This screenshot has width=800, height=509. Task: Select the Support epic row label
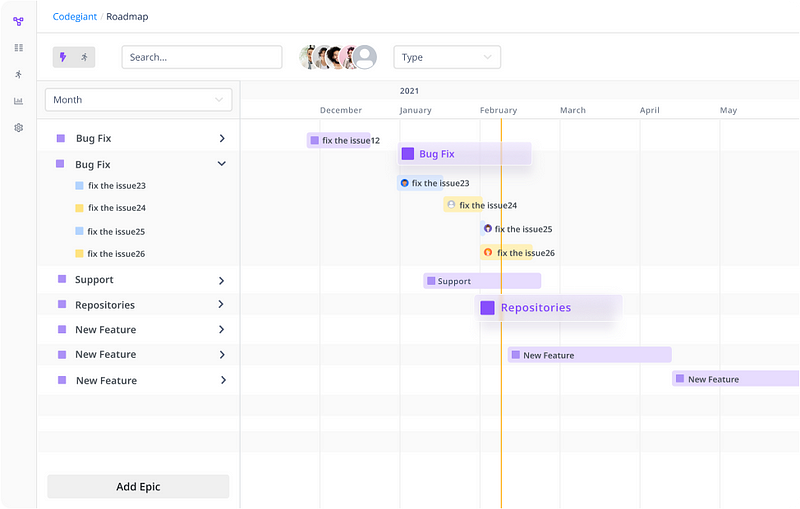94,279
